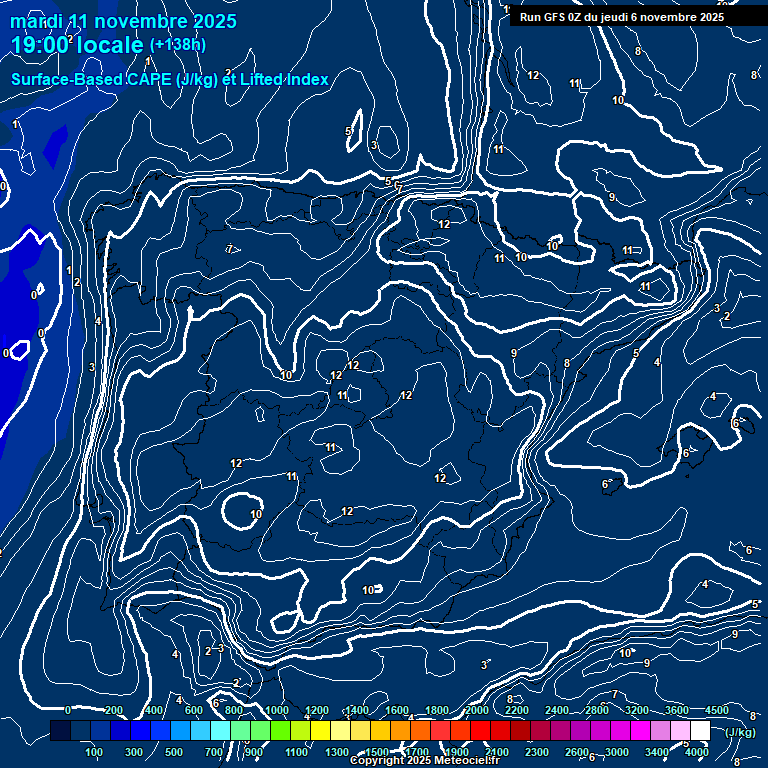Click the '(J/kg)' unit label beside the scale
The width and height of the screenshot is (768, 768).
tap(740, 733)
